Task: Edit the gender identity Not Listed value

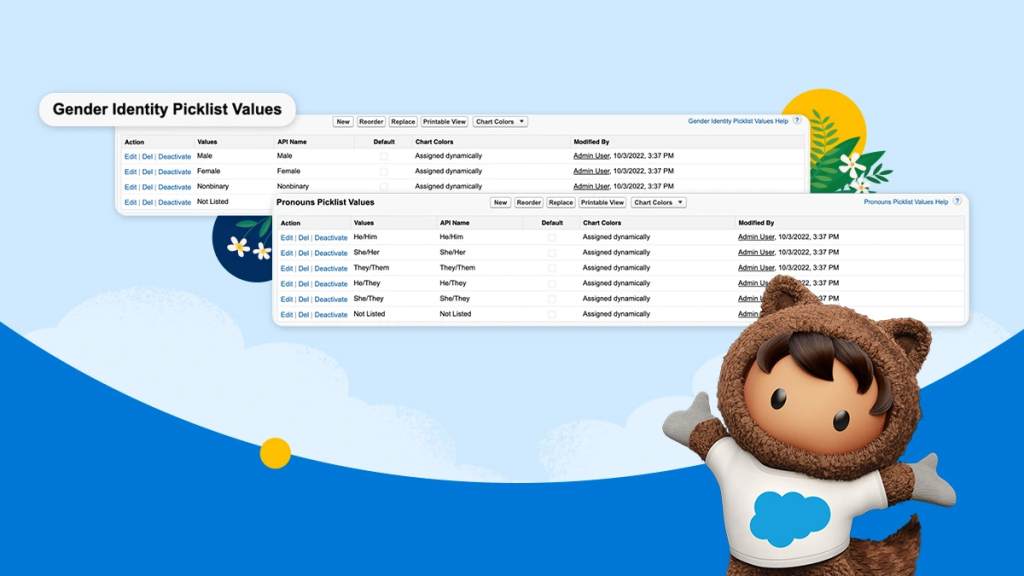Action: pos(131,202)
